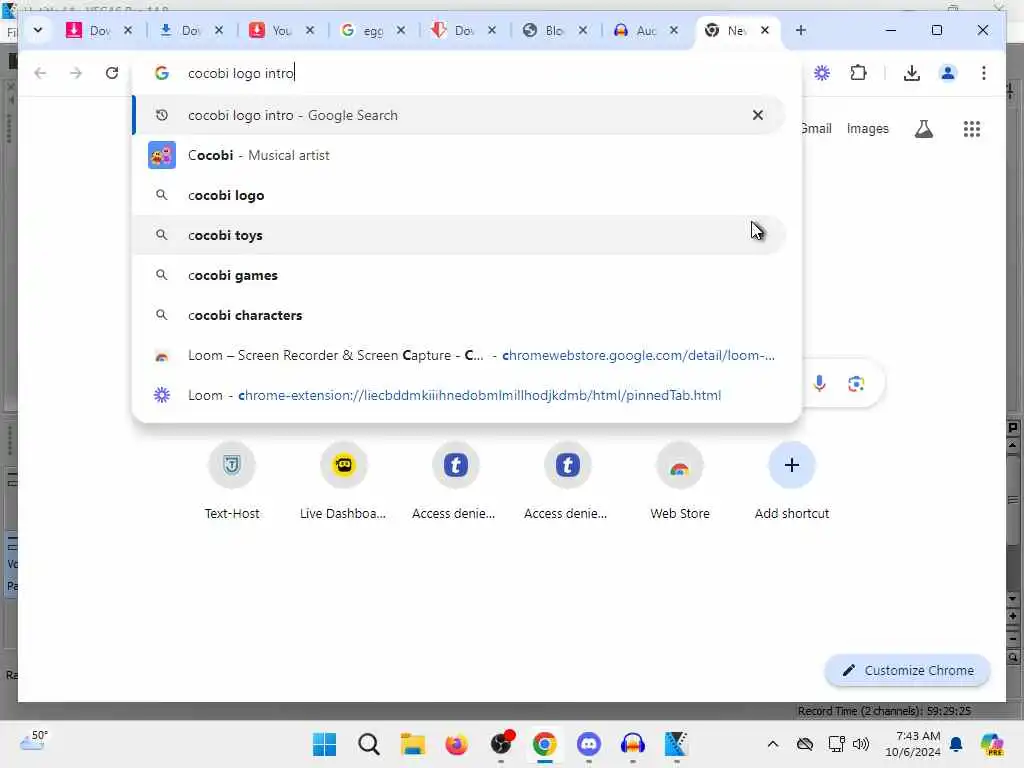Select the cocobi logo suggestion

[x=458, y=195]
